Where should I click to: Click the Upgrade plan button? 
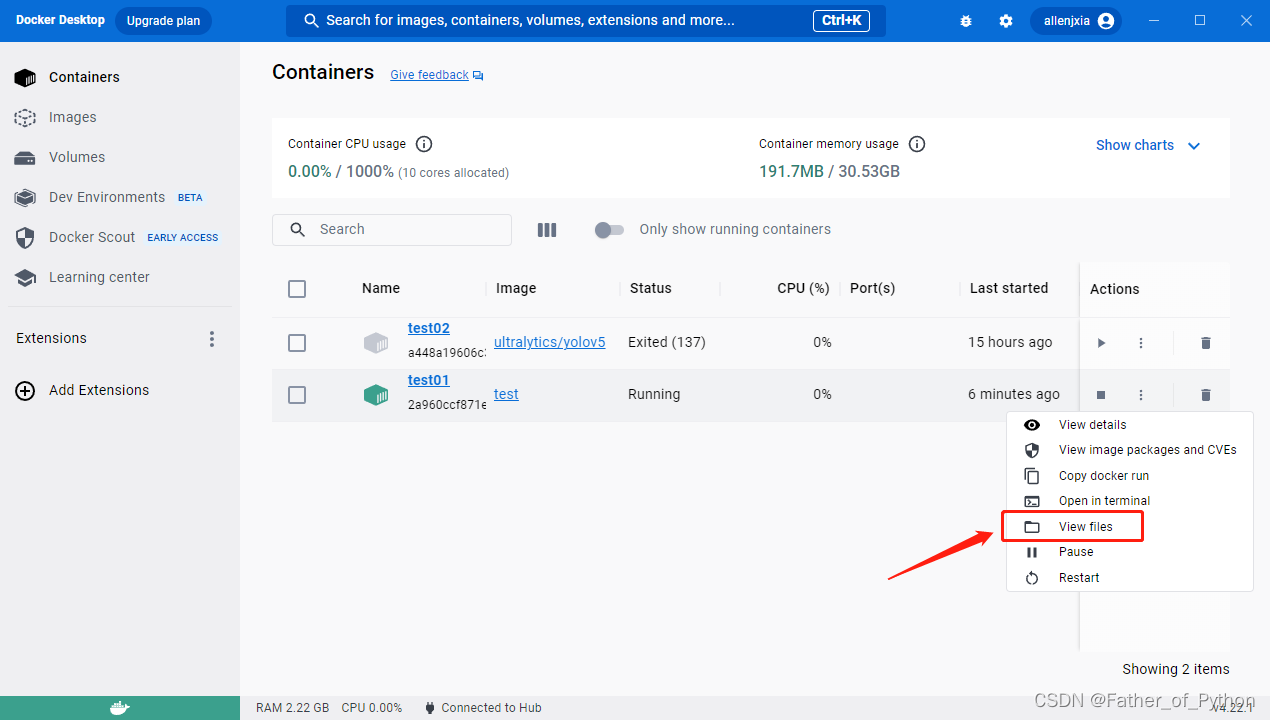pyautogui.click(x=163, y=21)
